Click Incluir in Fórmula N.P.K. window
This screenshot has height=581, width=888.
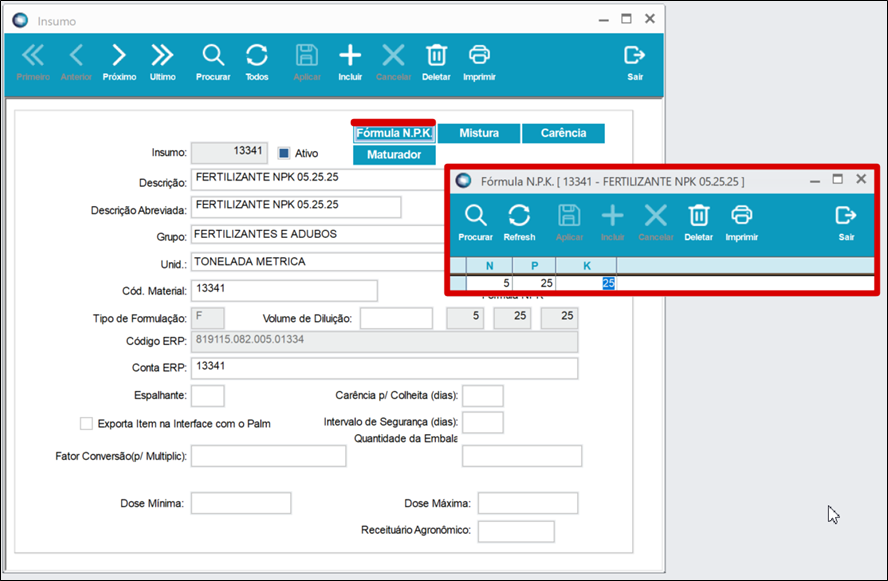tap(612, 223)
